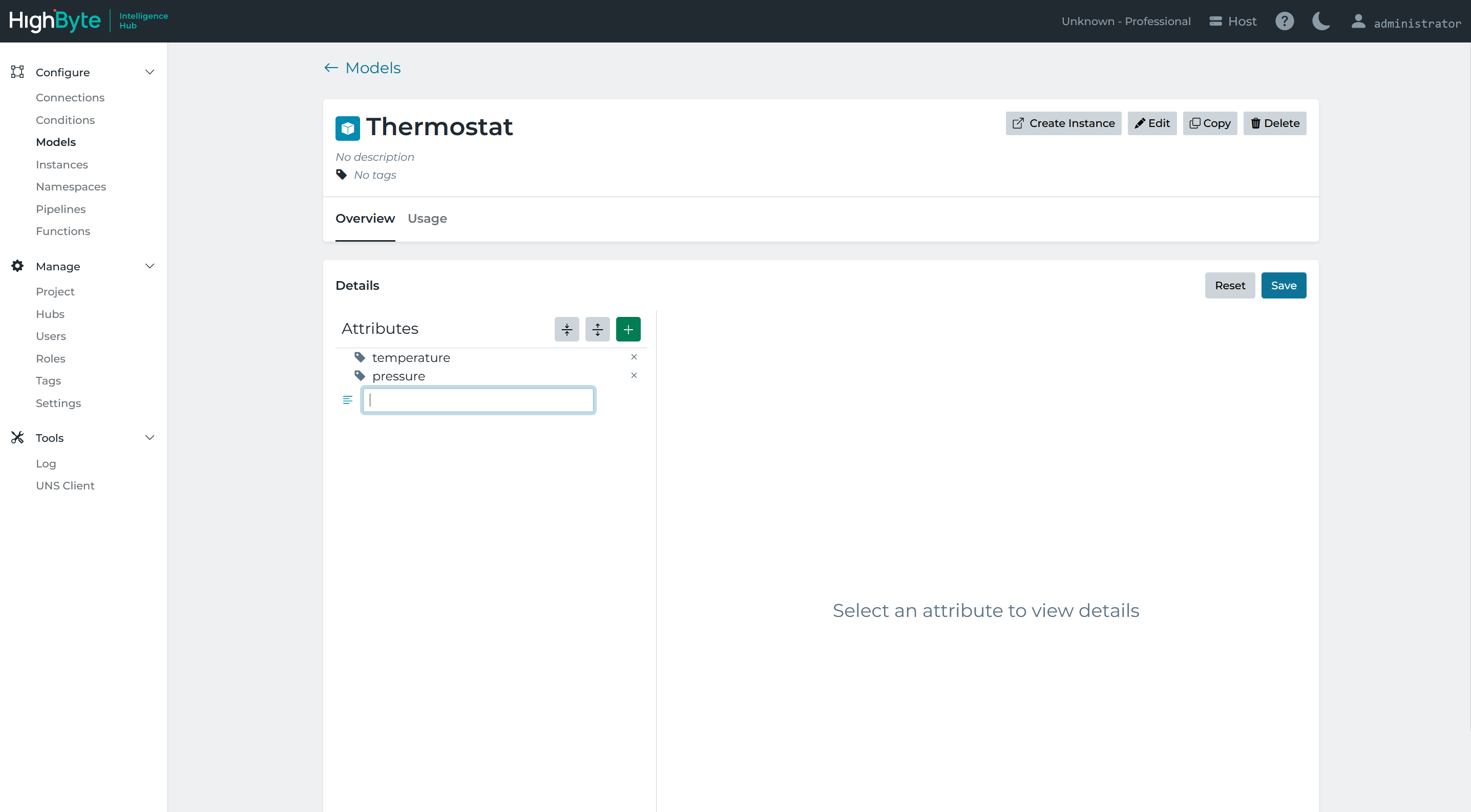Viewport: 1471px width, 812px height.
Task: Click the attribute type icon beside the name field
Action: coord(347,400)
